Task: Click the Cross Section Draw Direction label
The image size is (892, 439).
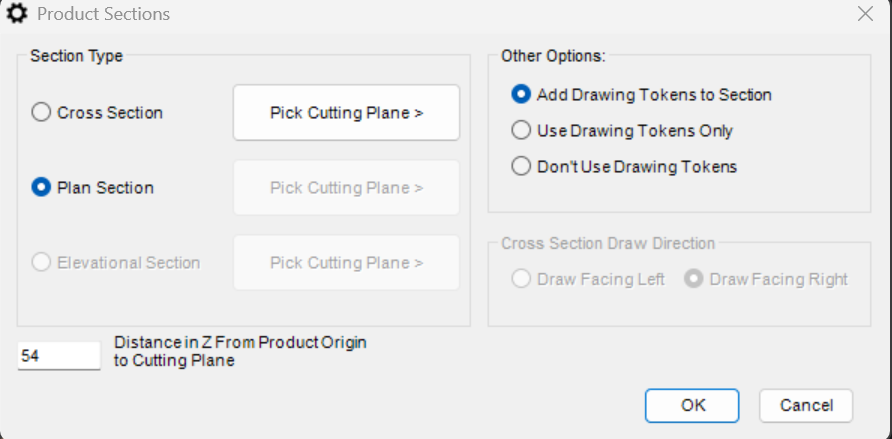Action: click(x=608, y=244)
